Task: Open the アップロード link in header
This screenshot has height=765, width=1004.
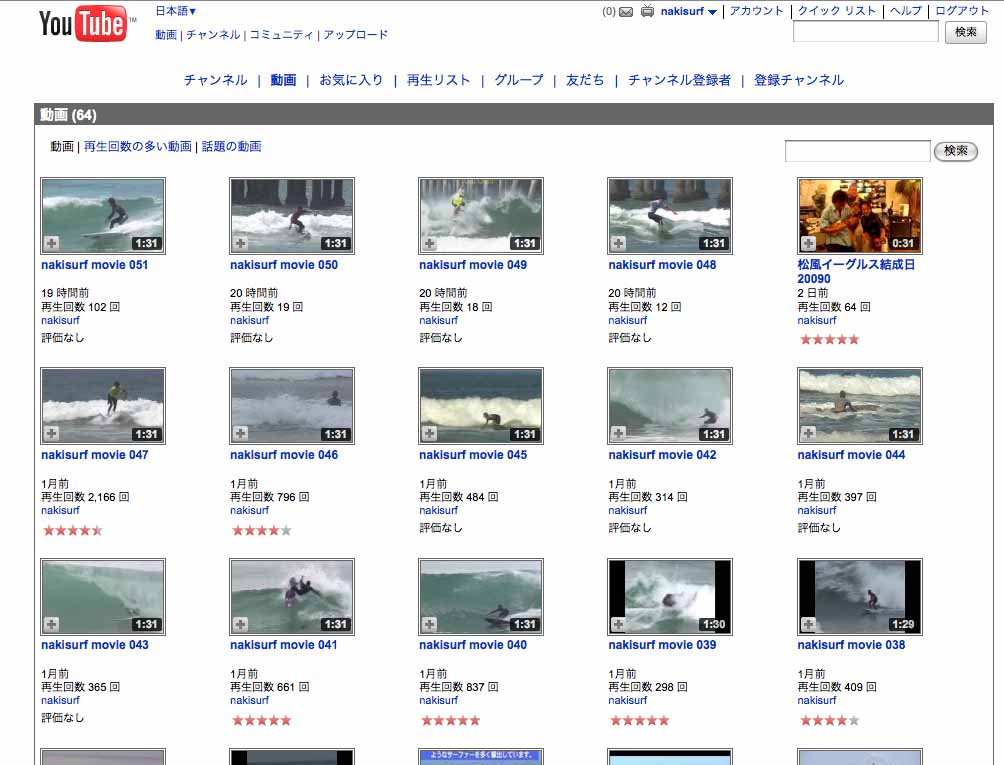Action: 355,35
